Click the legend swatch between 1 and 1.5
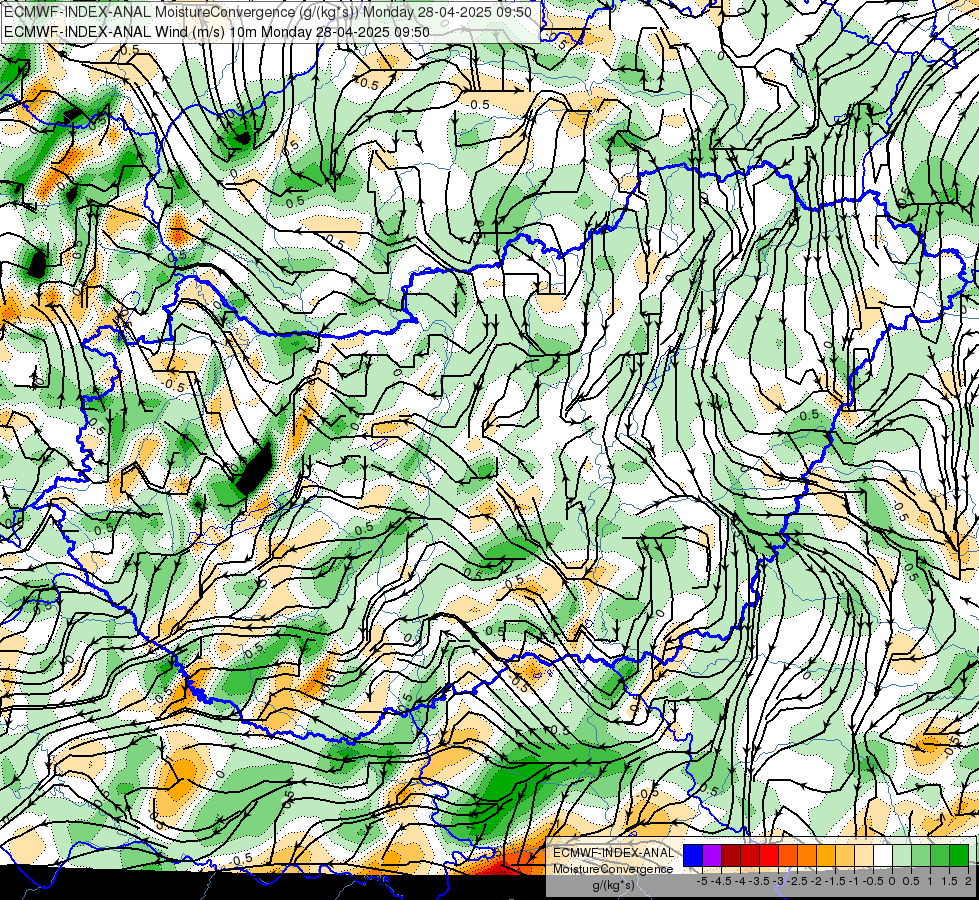The width and height of the screenshot is (979, 900). point(940,856)
